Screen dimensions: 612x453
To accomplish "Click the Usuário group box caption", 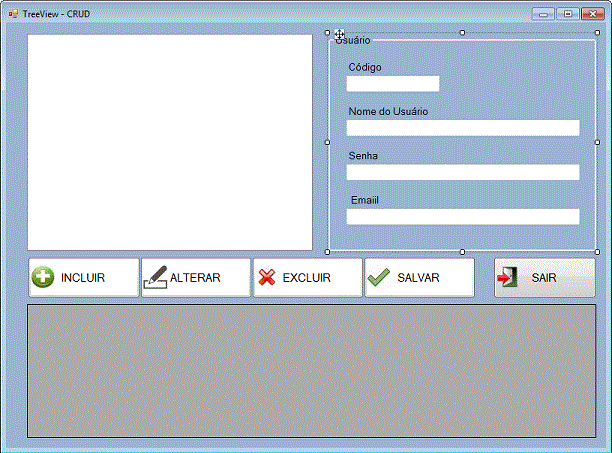I will click(x=353, y=40).
